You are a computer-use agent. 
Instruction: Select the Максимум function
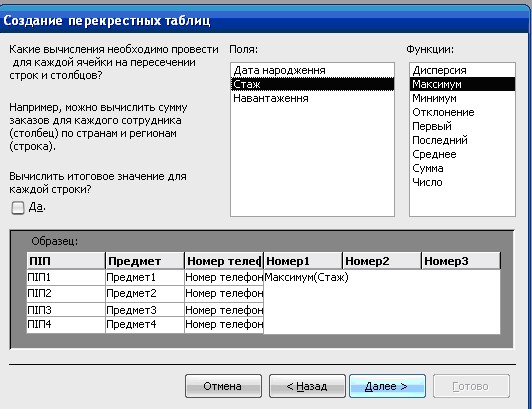(462, 84)
